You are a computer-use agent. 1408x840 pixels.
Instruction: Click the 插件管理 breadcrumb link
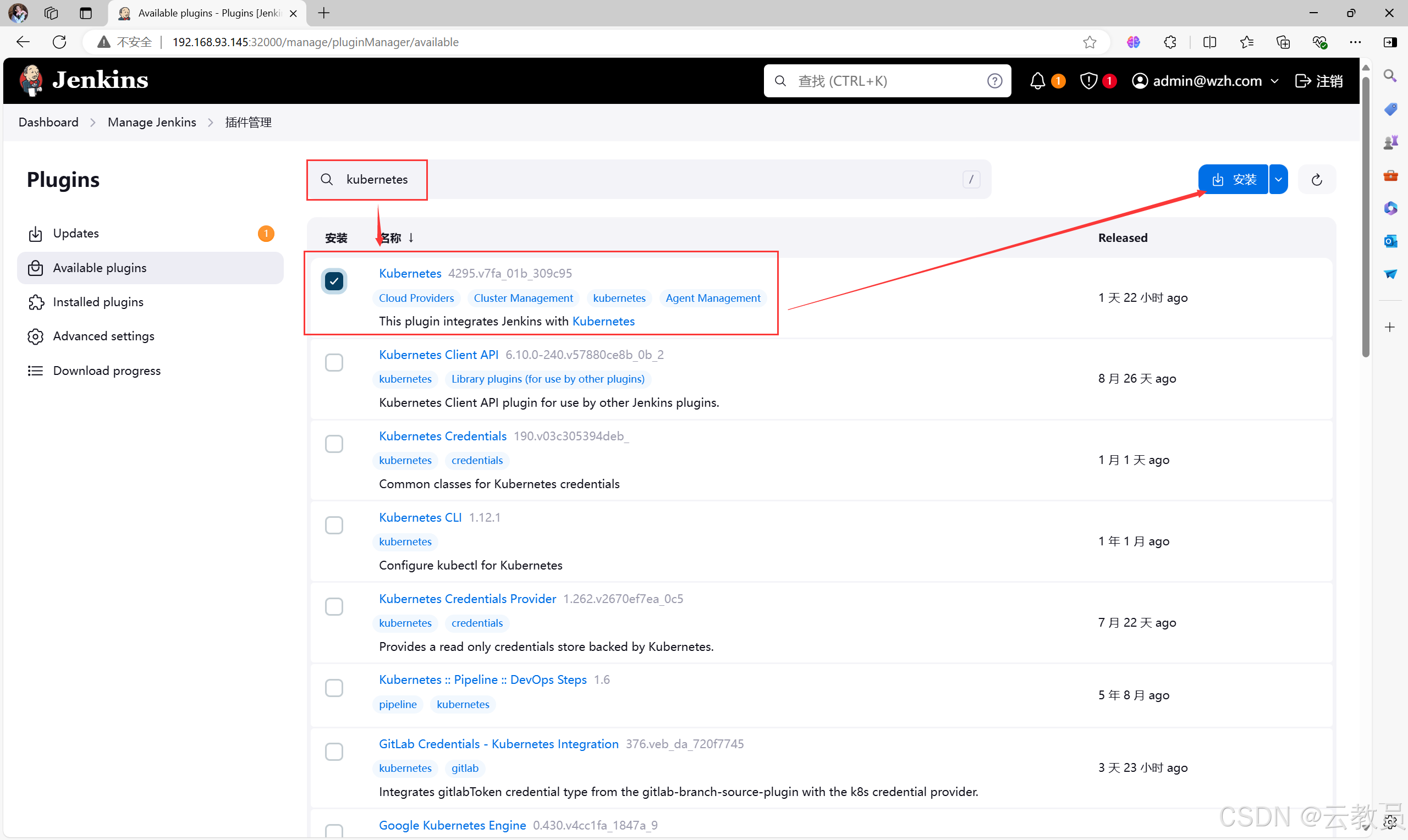[x=248, y=122]
